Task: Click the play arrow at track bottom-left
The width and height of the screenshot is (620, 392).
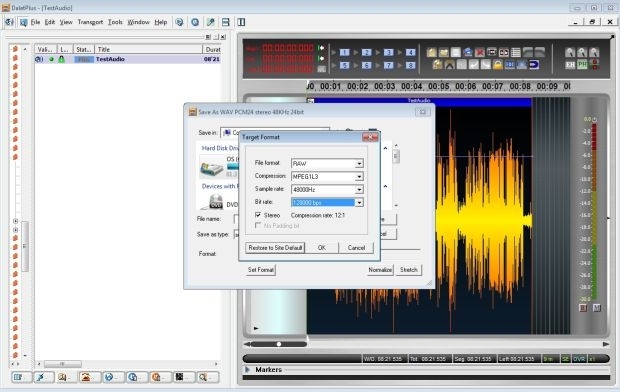Action: tap(256, 328)
